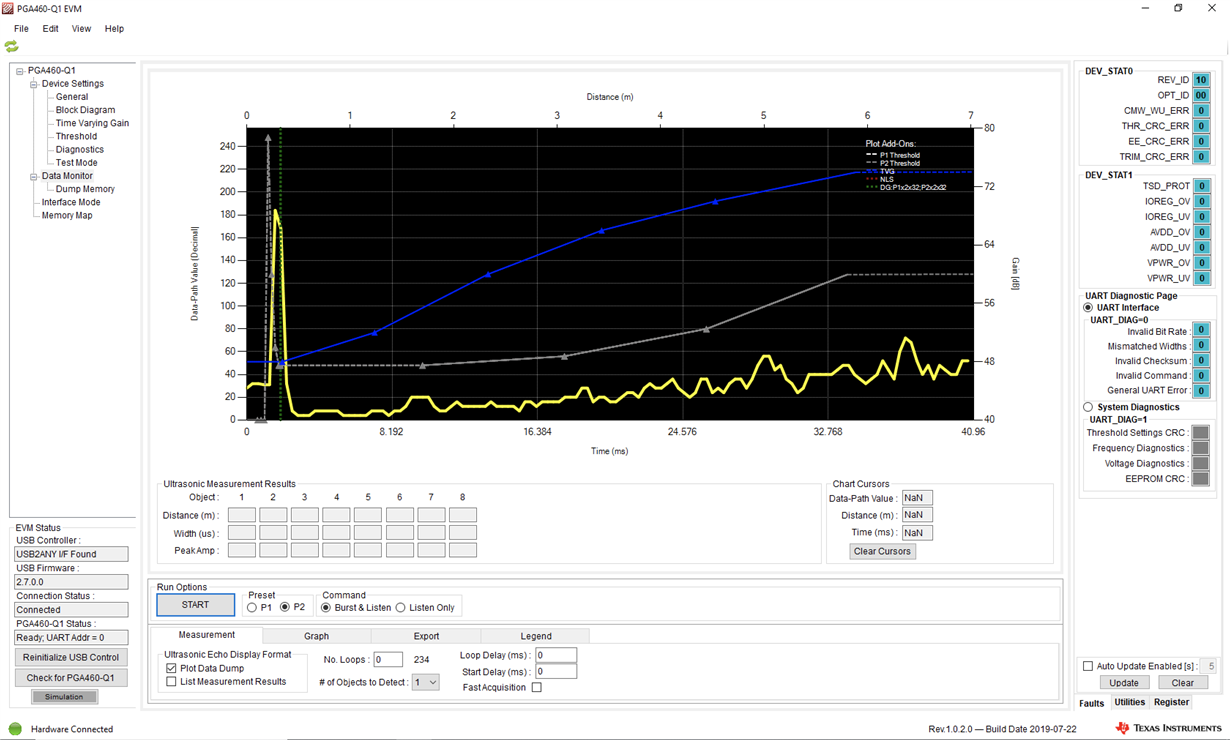
Task: Click the Loop Delay (ms) input field
Action: 556,656
